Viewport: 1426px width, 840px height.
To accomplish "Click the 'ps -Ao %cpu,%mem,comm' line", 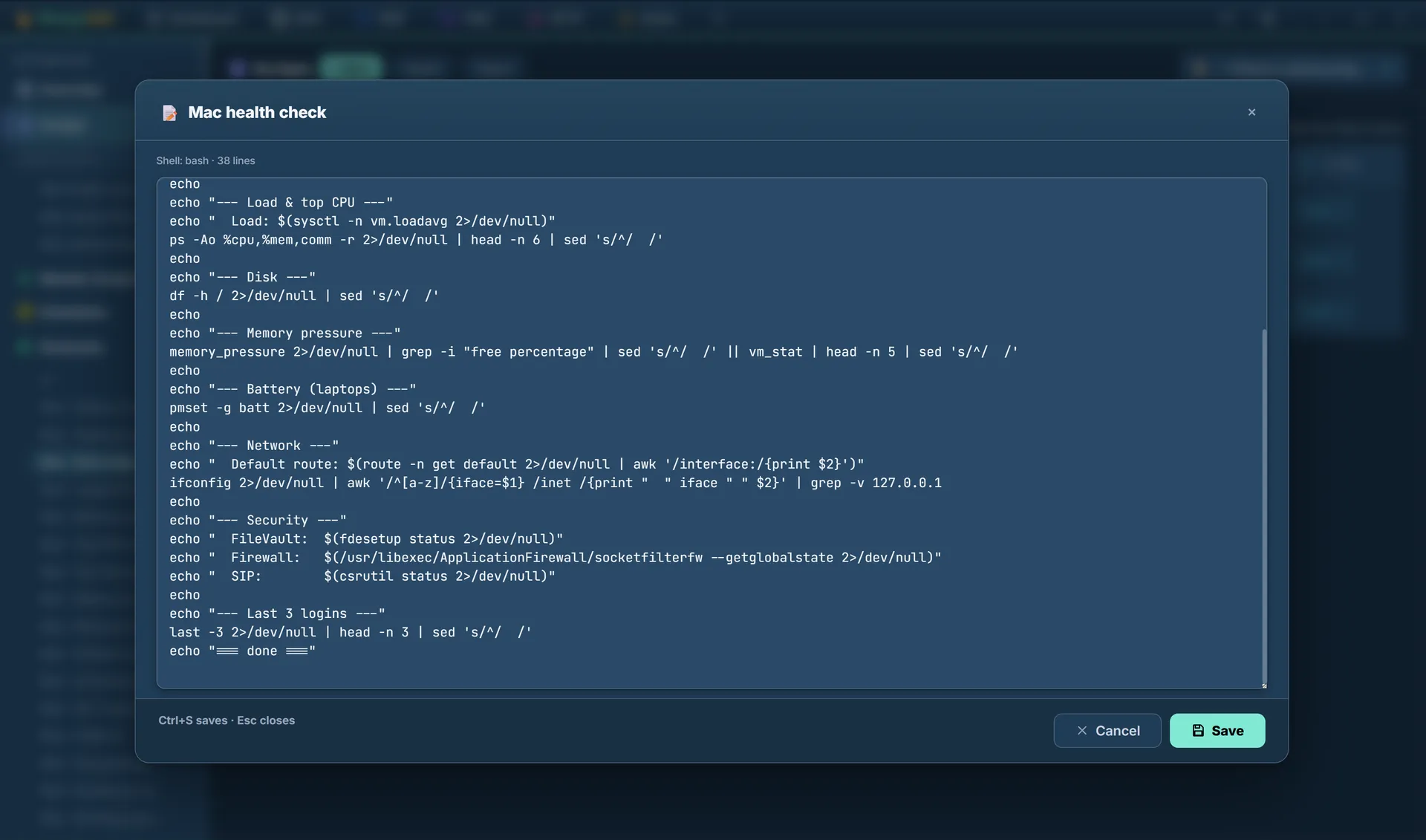I will pyautogui.click(x=416, y=240).
